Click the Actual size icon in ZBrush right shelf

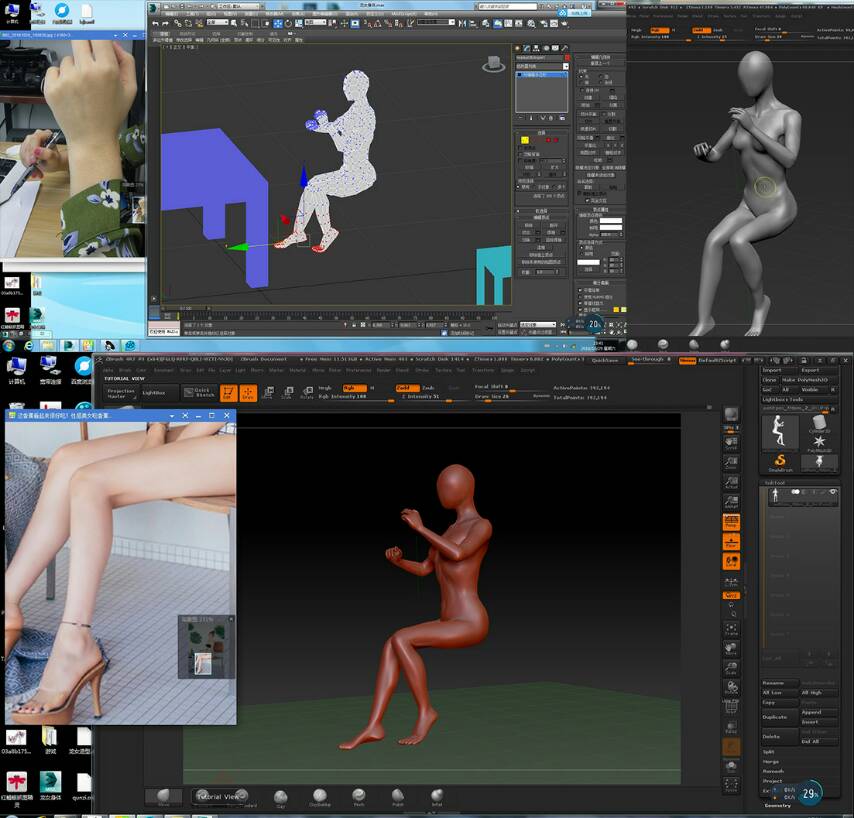(731, 483)
